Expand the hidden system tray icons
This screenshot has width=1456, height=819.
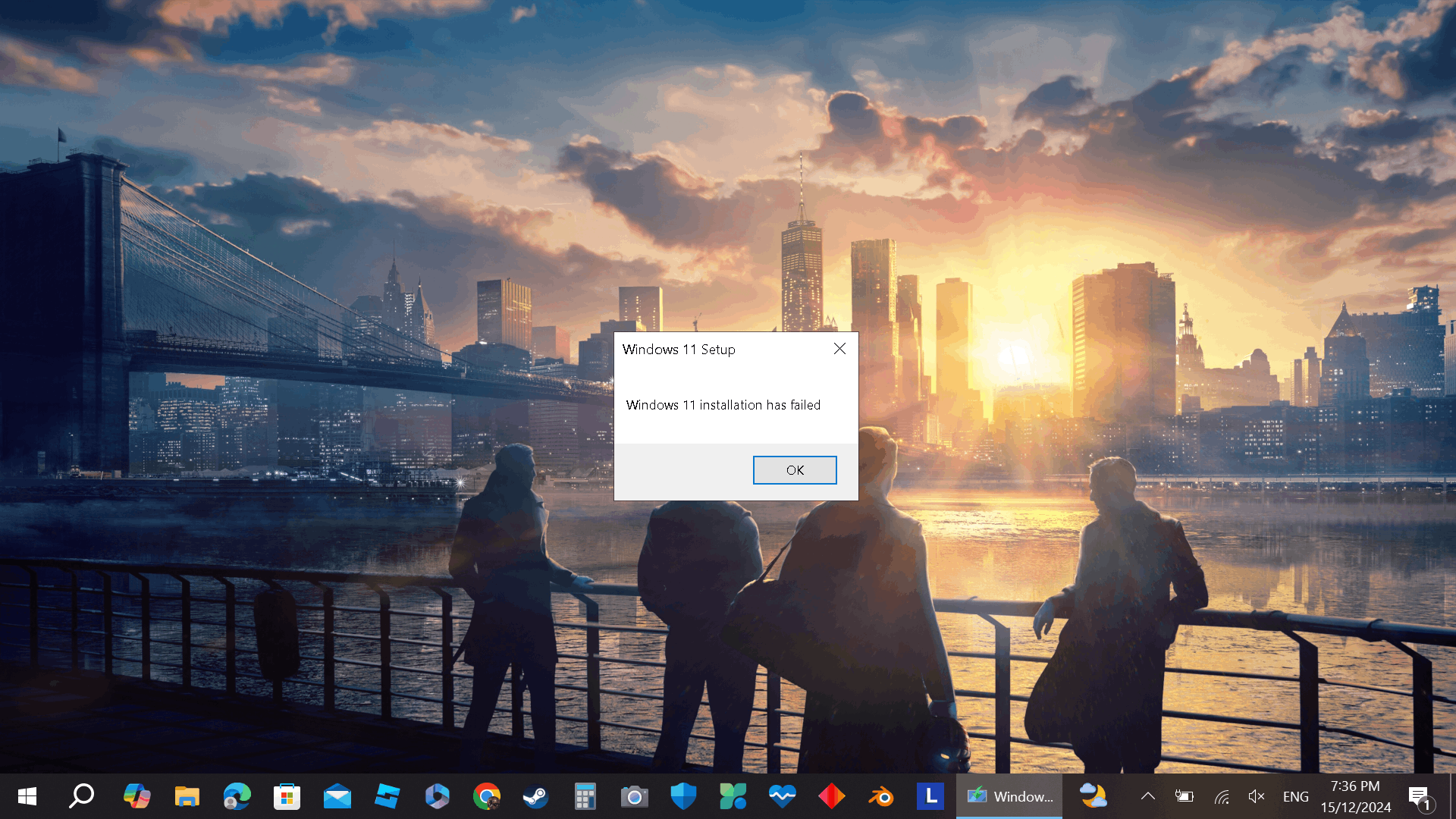click(x=1148, y=796)
